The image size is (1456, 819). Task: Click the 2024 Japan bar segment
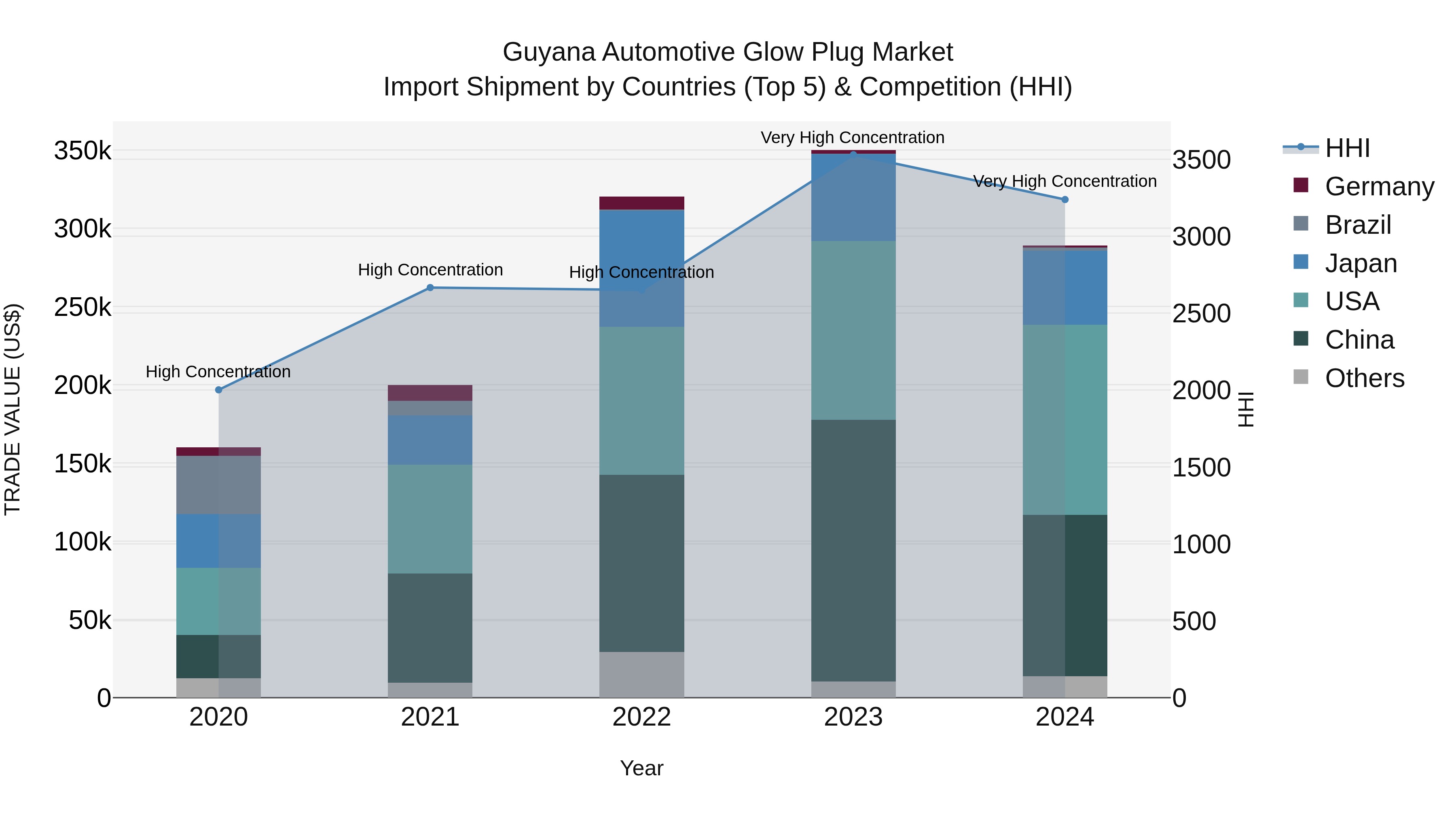point(1065,288)
